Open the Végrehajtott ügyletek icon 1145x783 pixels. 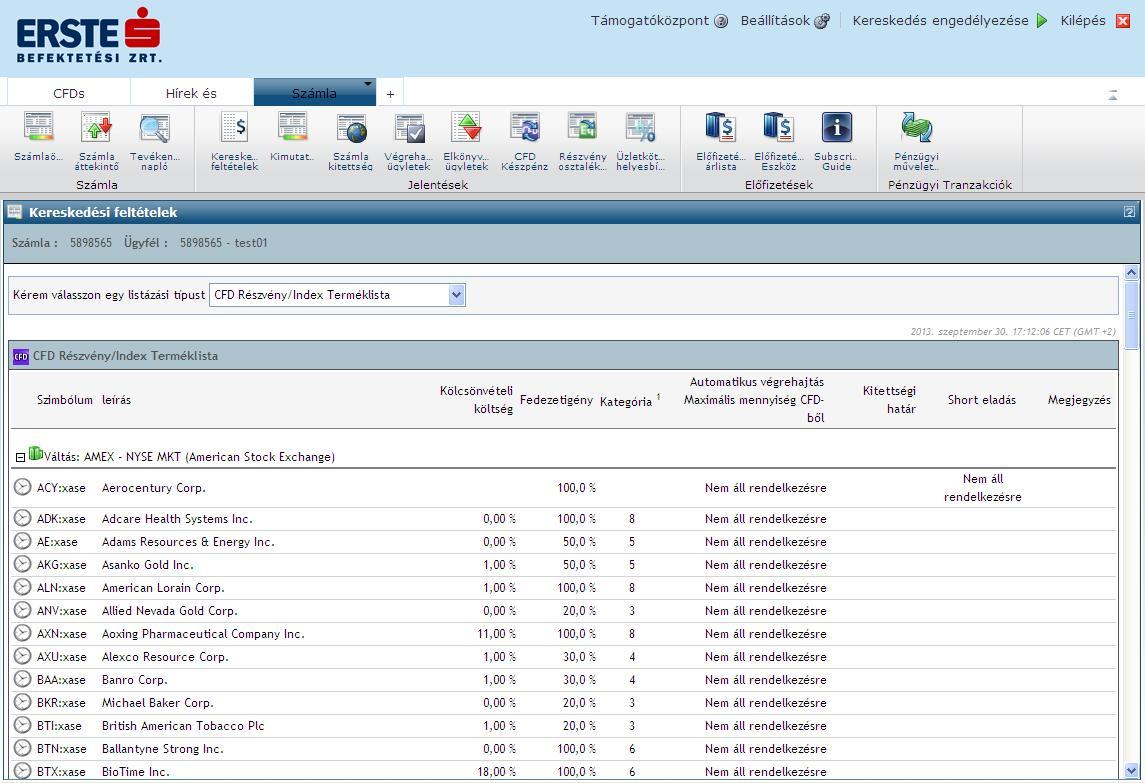coord(409,128)
